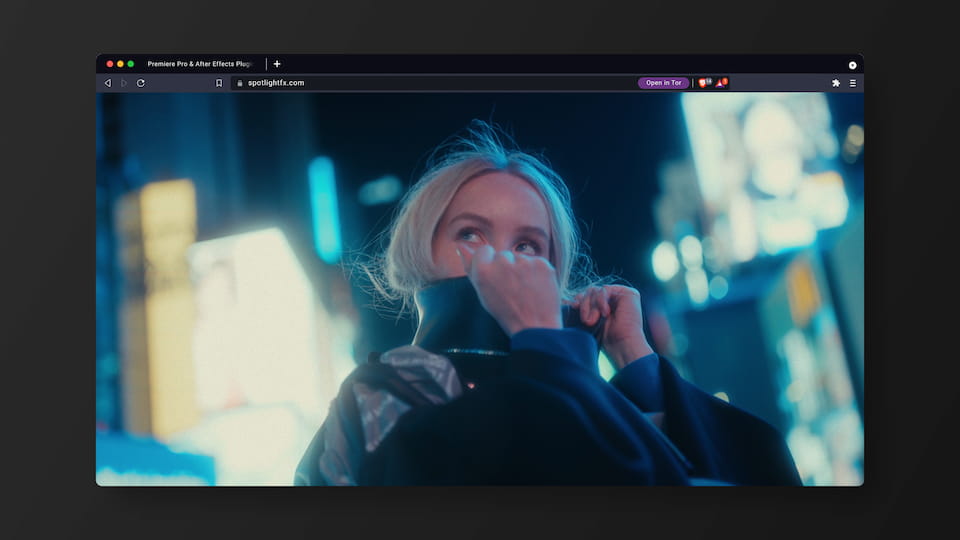Bookmark this page with the bookmark icon
Screen dimensions: 960x540
click(219, 83)
